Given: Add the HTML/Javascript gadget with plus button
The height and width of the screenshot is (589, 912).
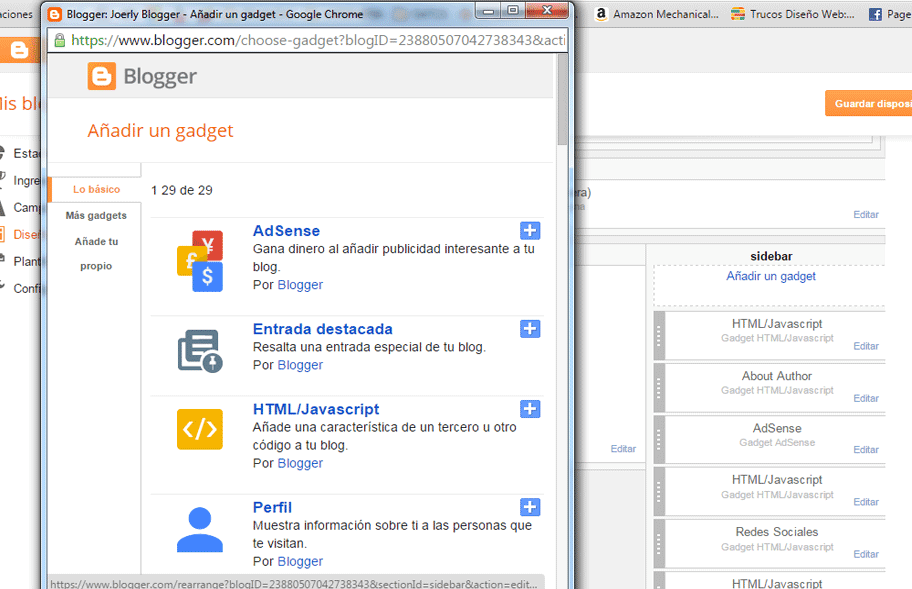Looking at the screenshot, I should (x=530, y=409).
